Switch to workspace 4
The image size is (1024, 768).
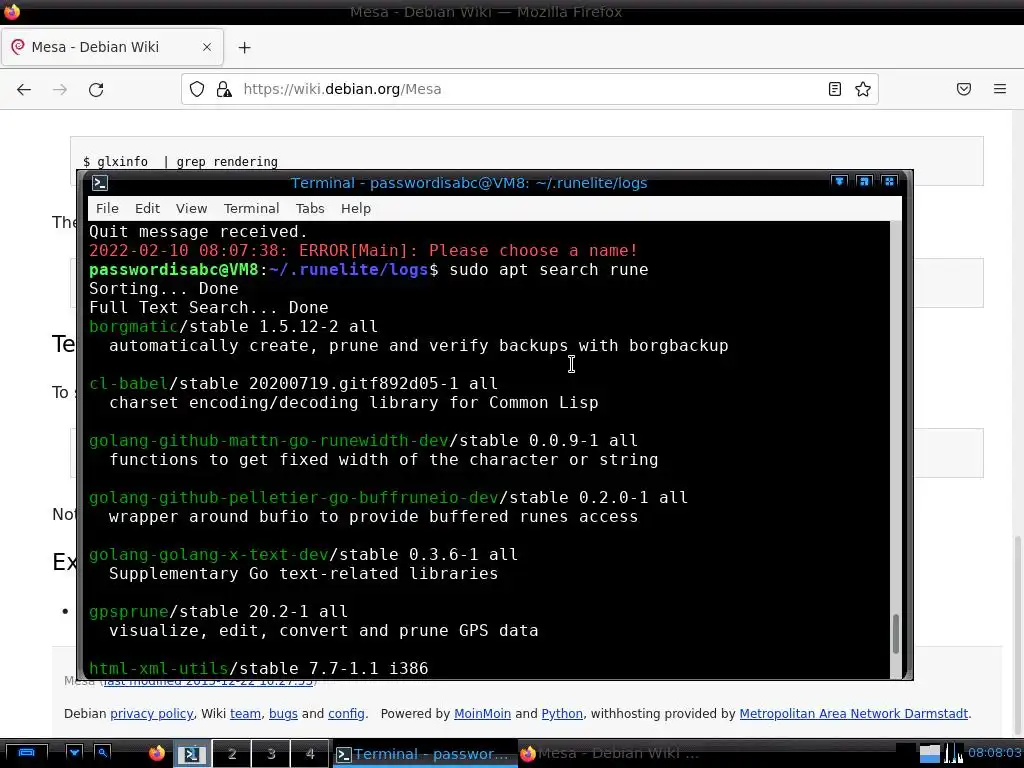[x=310, y=754]
